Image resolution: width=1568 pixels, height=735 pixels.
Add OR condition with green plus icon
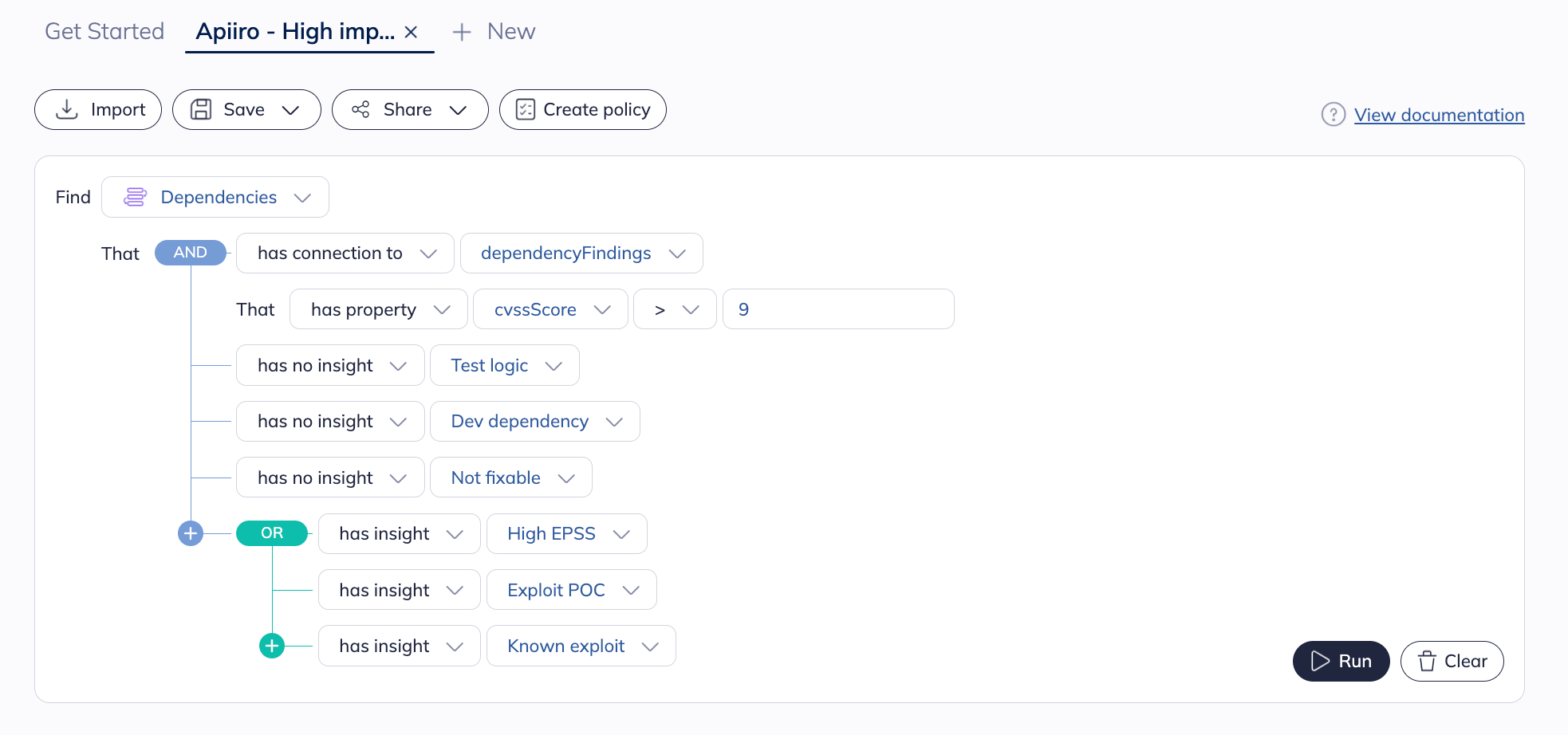[272, 646]
